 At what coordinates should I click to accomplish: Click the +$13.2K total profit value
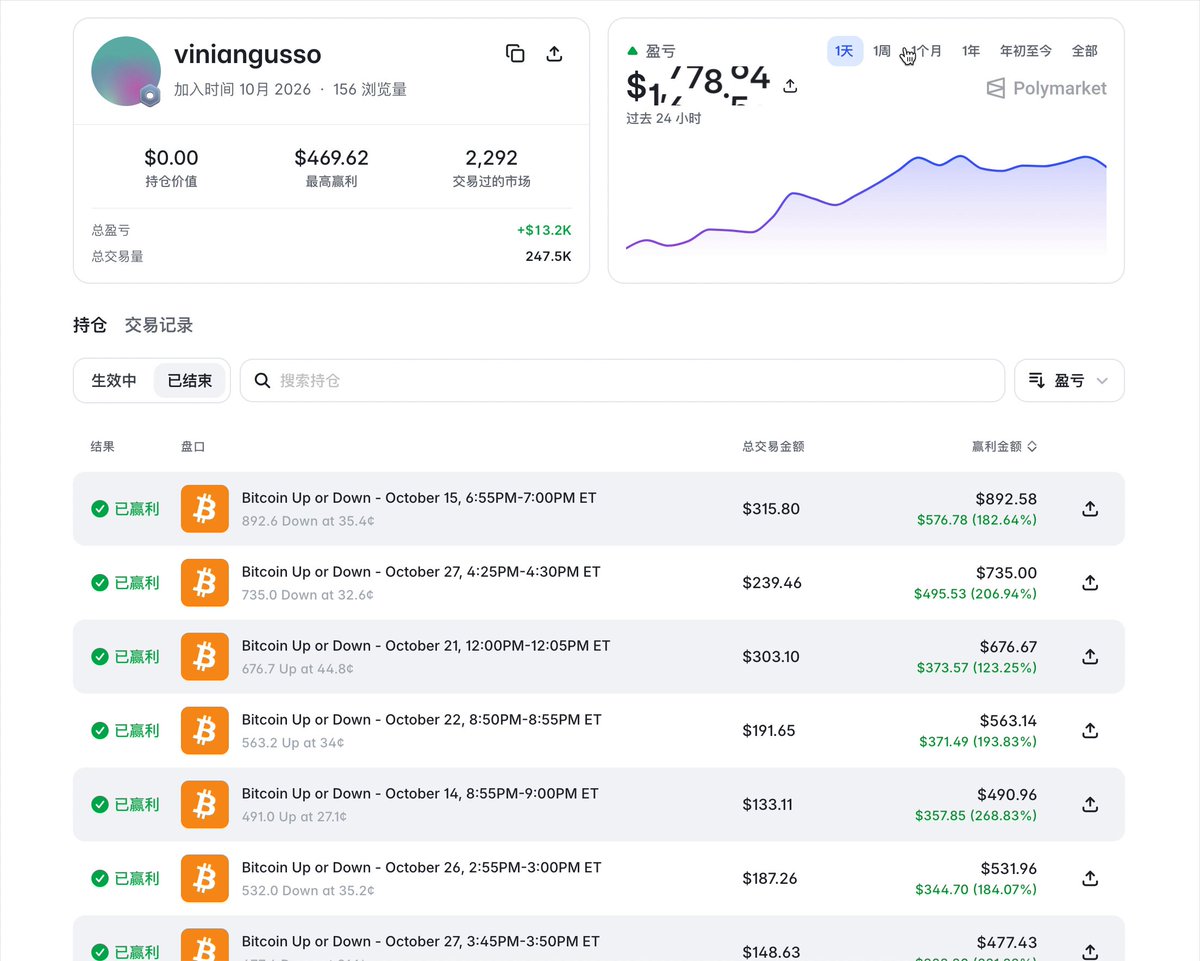pyautogui.click(x=544, y=230)
